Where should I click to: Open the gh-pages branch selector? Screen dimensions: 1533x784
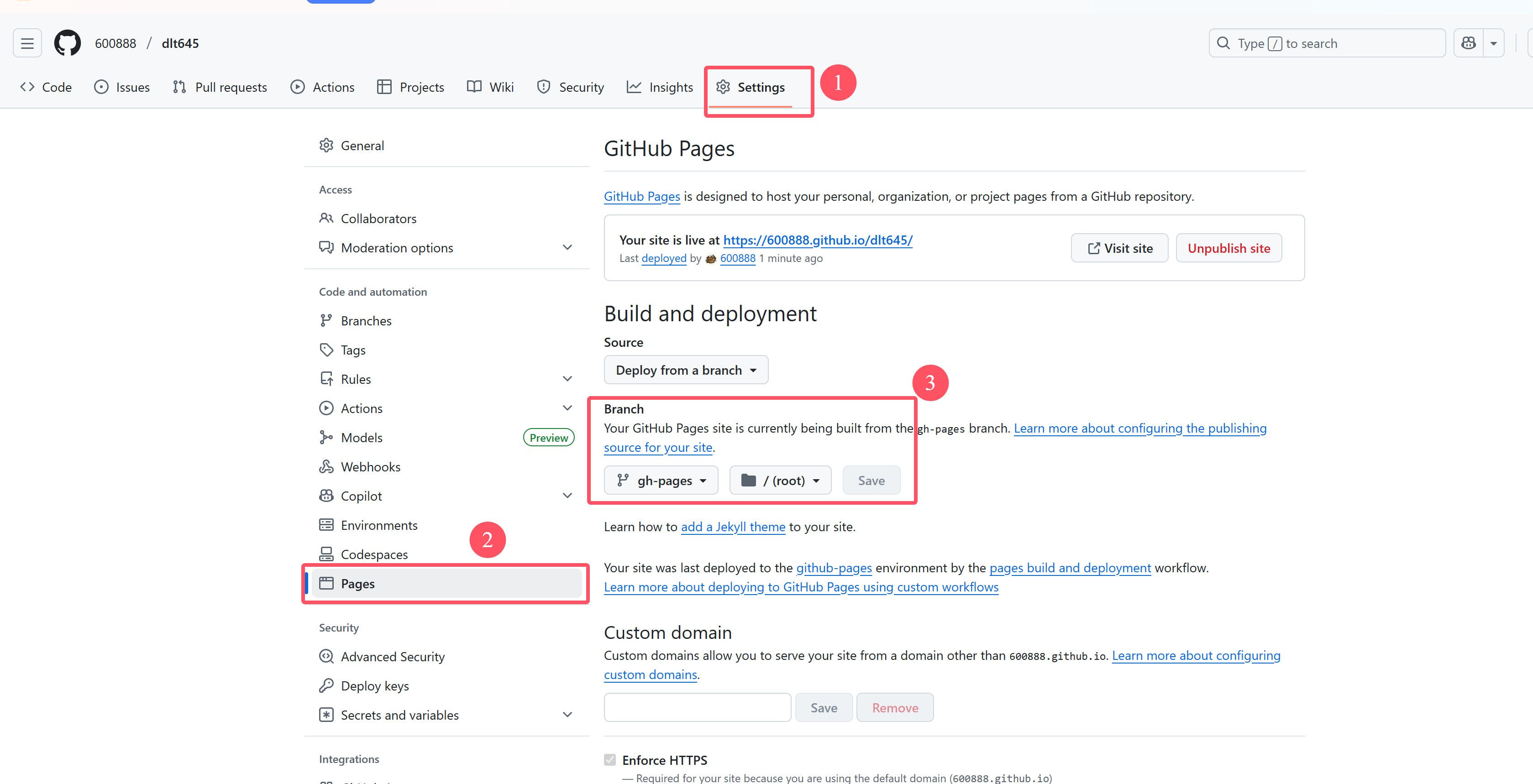pos(661,481)
